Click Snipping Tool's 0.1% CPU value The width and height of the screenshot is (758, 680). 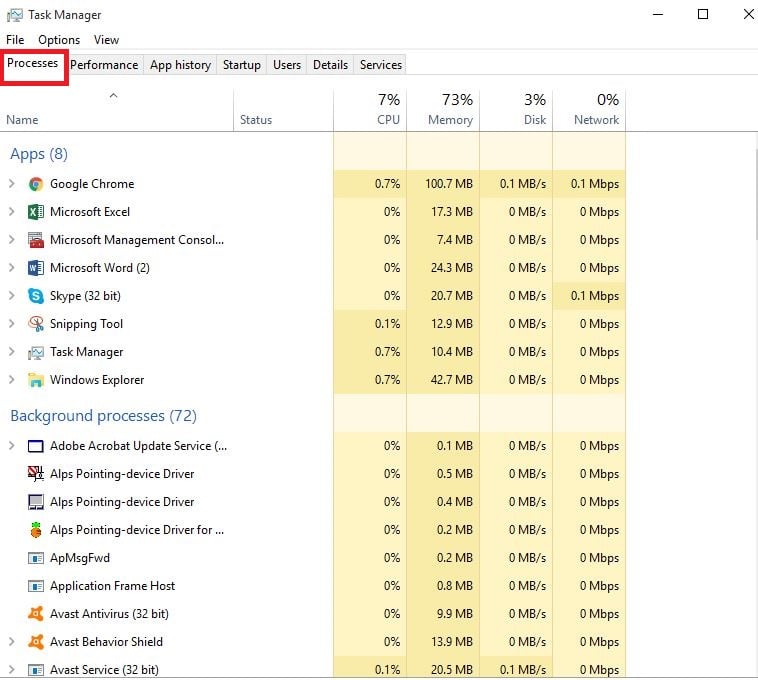point(387,324)
